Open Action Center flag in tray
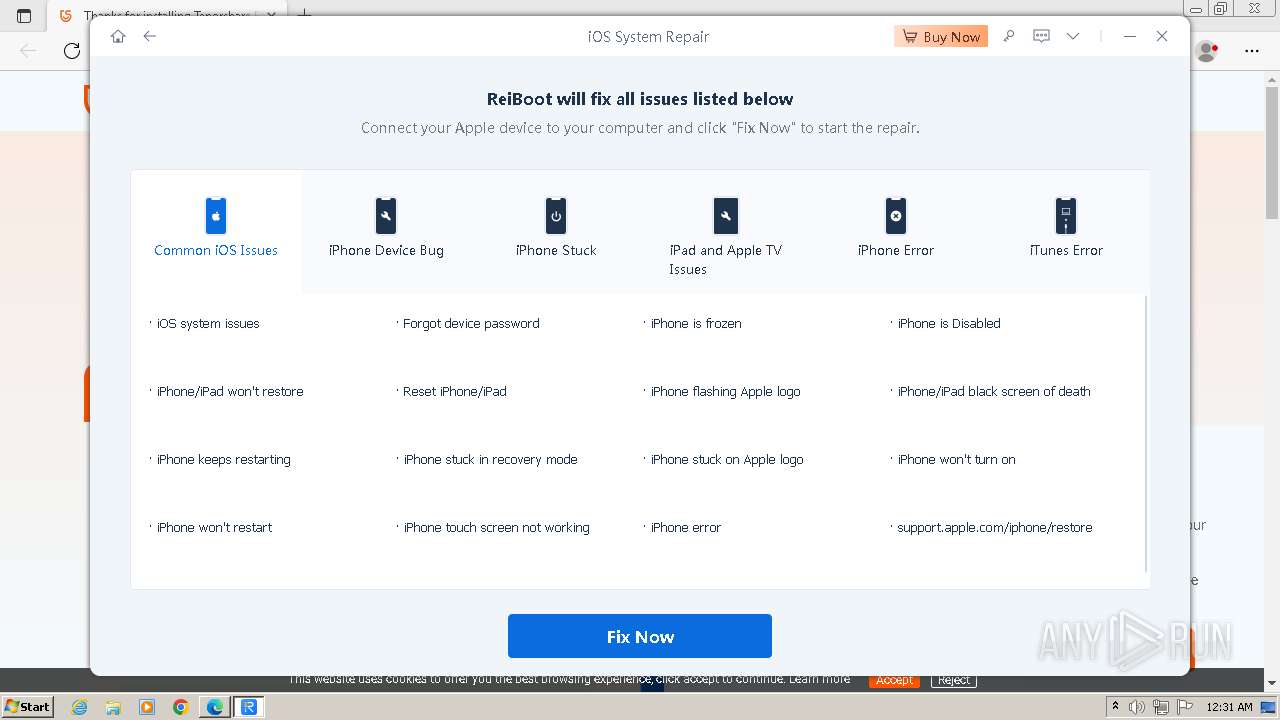The height and width of the screenshot is (720, 1280). coord(1183,707)
